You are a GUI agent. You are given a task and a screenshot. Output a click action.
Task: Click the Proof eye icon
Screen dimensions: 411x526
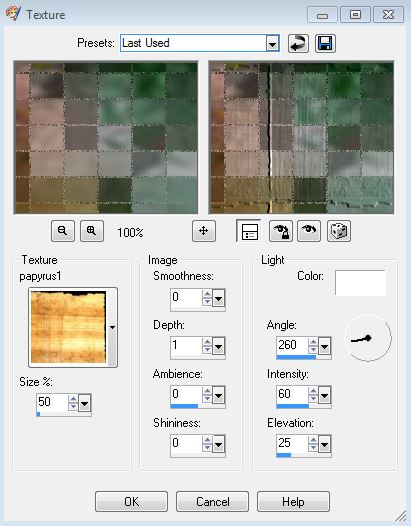pos(309,231)
